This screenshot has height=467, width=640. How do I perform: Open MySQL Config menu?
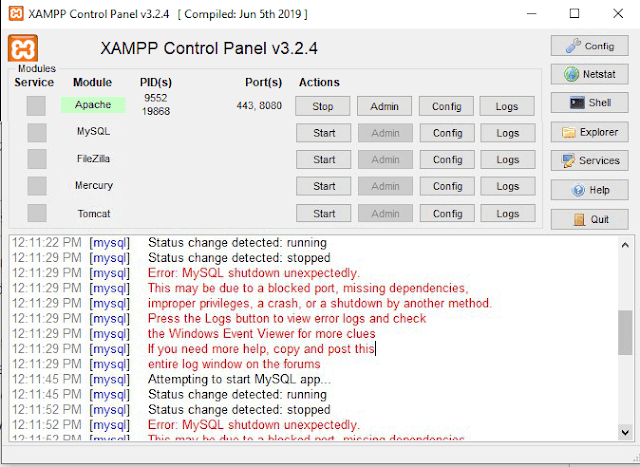coord(447,133)
